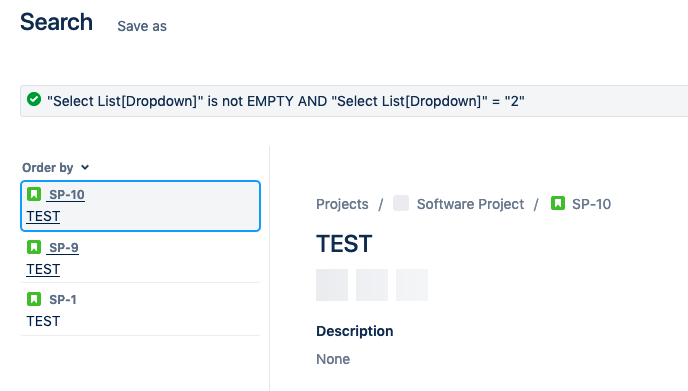Expand the Order by dropdown
Image resolution: width=688 pixels, height=391 pixels.
(56, 168)
